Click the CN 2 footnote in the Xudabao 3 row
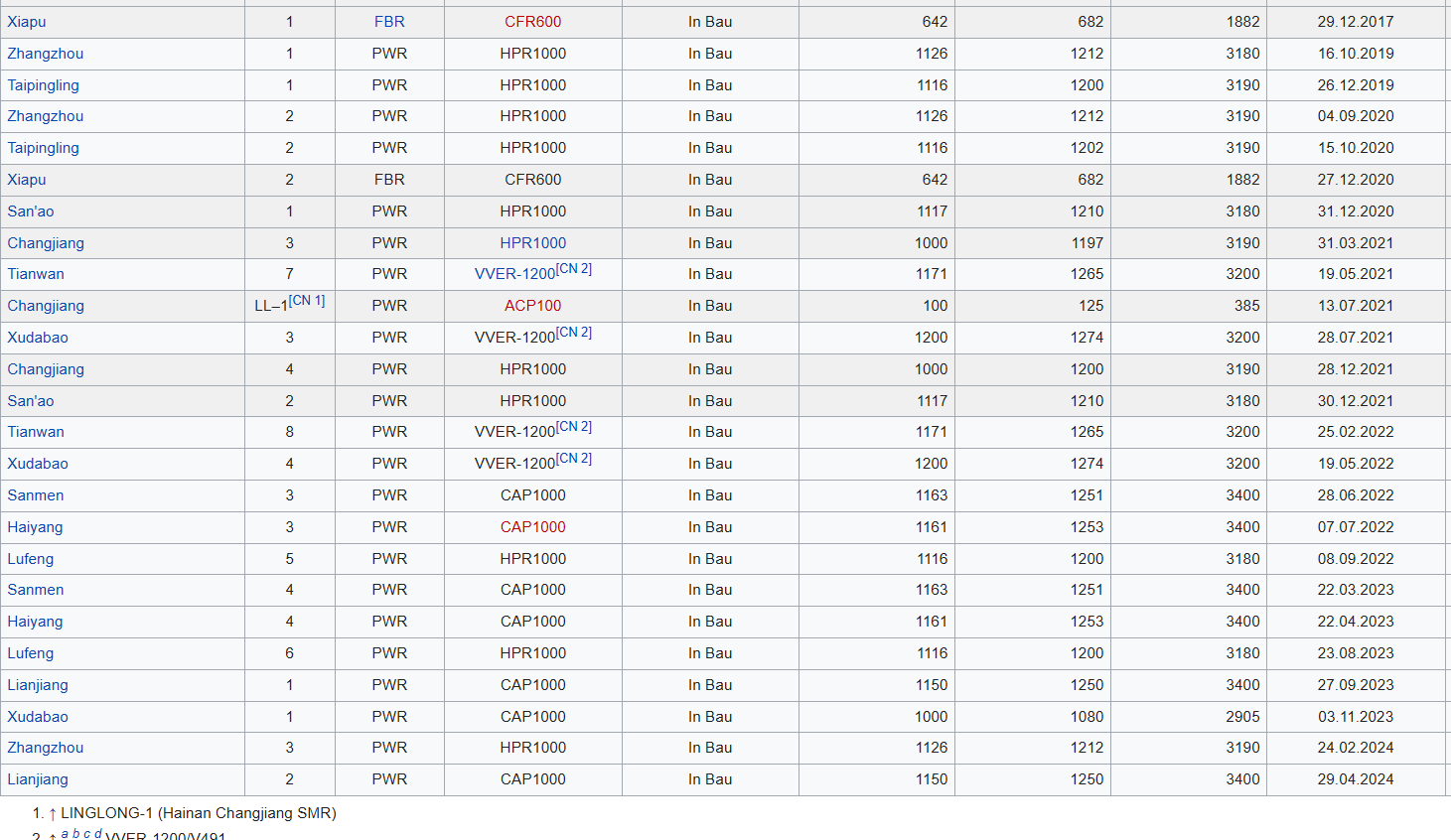This screenshot has height=840, width=1451. click(574, 333)
